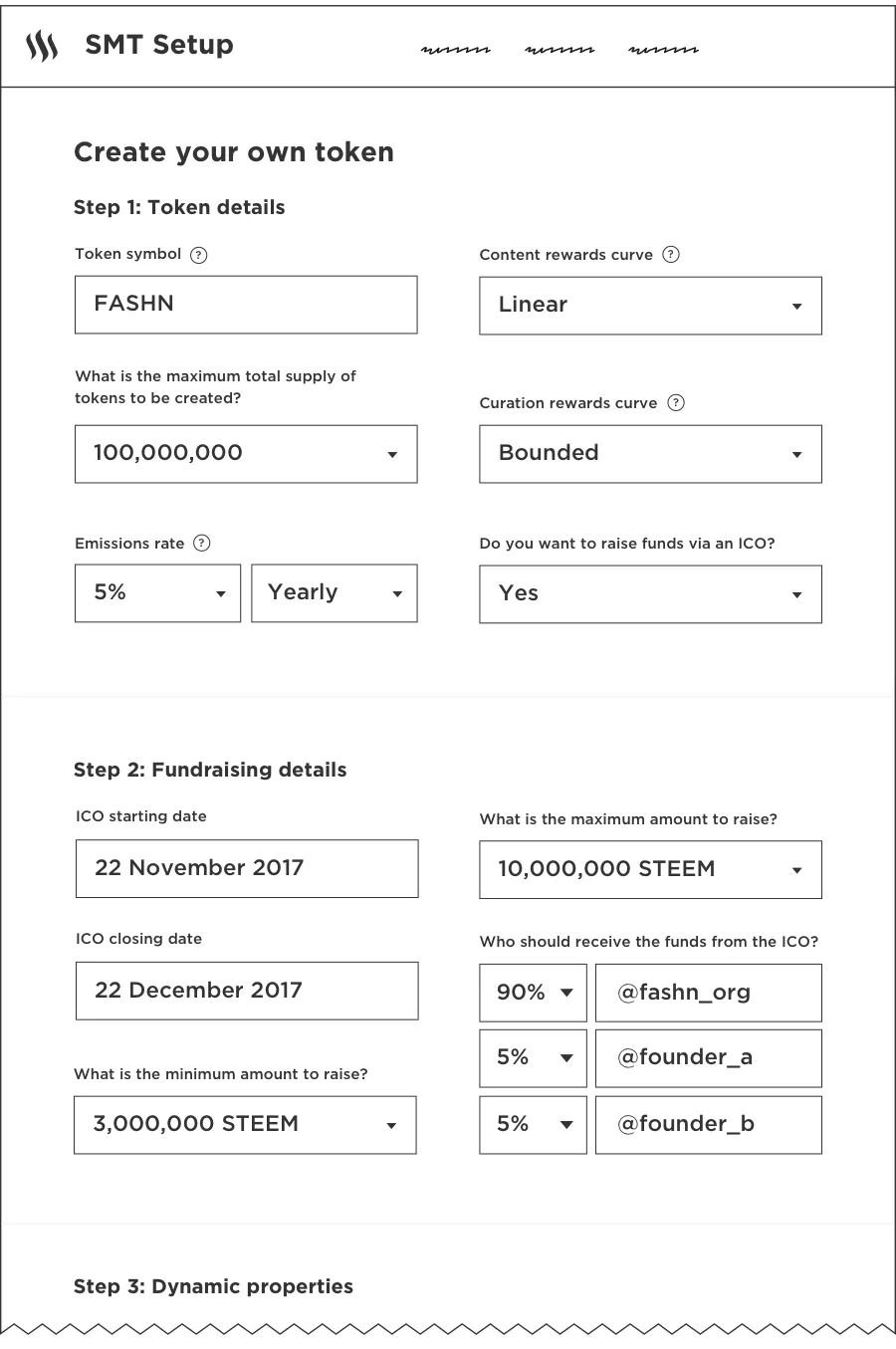Open Curation rewards curve help icon
Screen dimensions: 896x1349
(x=676, y=403)
